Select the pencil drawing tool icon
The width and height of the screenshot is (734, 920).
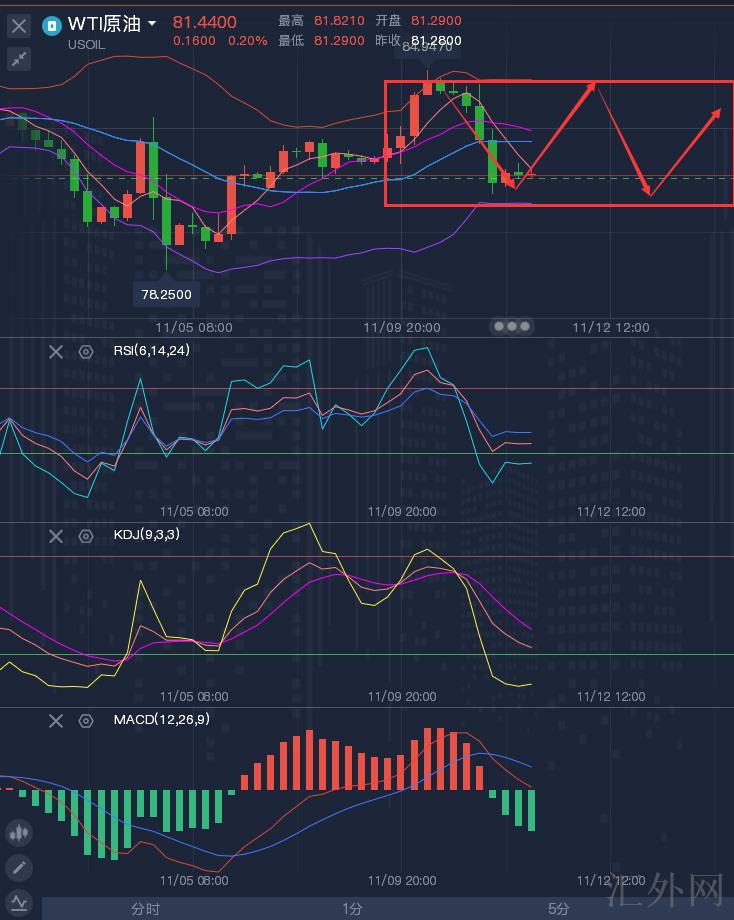(19, 867)
